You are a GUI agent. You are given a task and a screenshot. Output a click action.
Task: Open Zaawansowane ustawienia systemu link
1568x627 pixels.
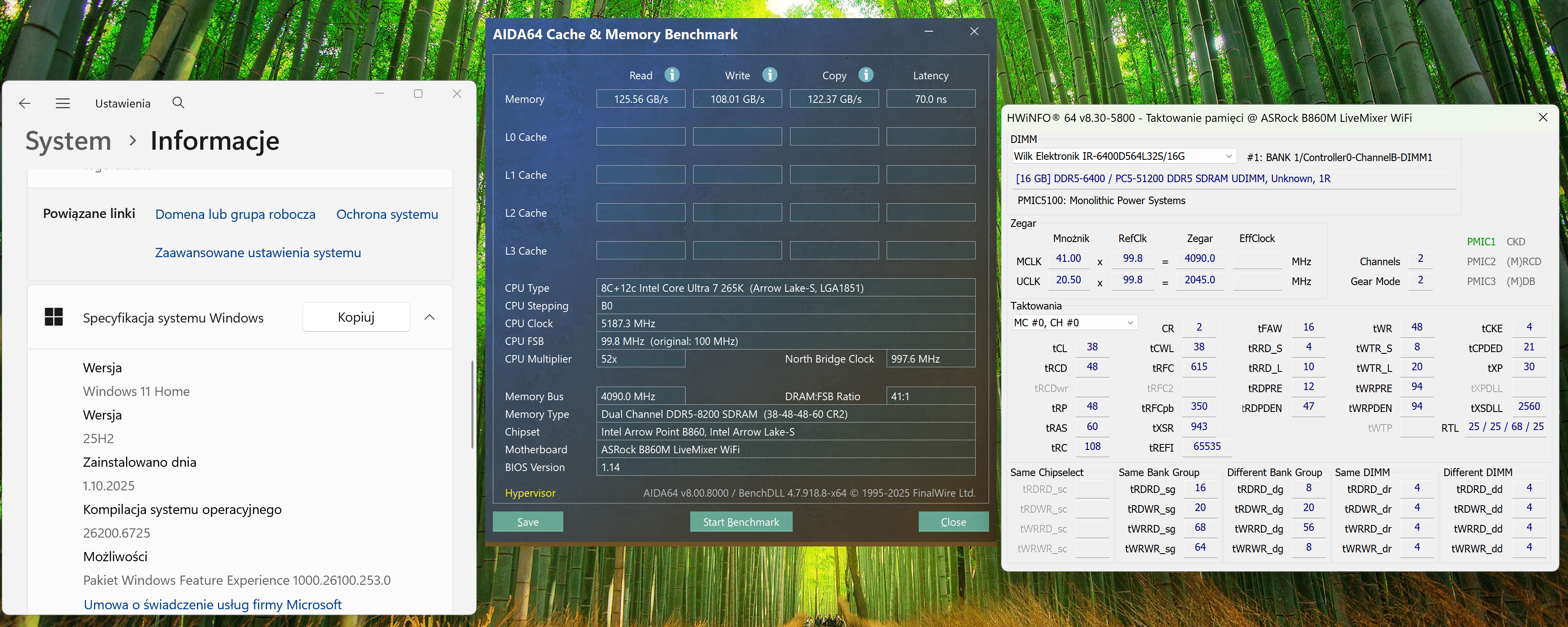(x=258, y=253)
